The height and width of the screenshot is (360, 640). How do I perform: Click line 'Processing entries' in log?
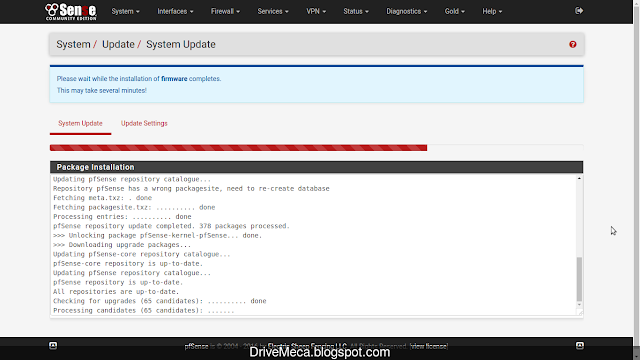tap(122, 217)
